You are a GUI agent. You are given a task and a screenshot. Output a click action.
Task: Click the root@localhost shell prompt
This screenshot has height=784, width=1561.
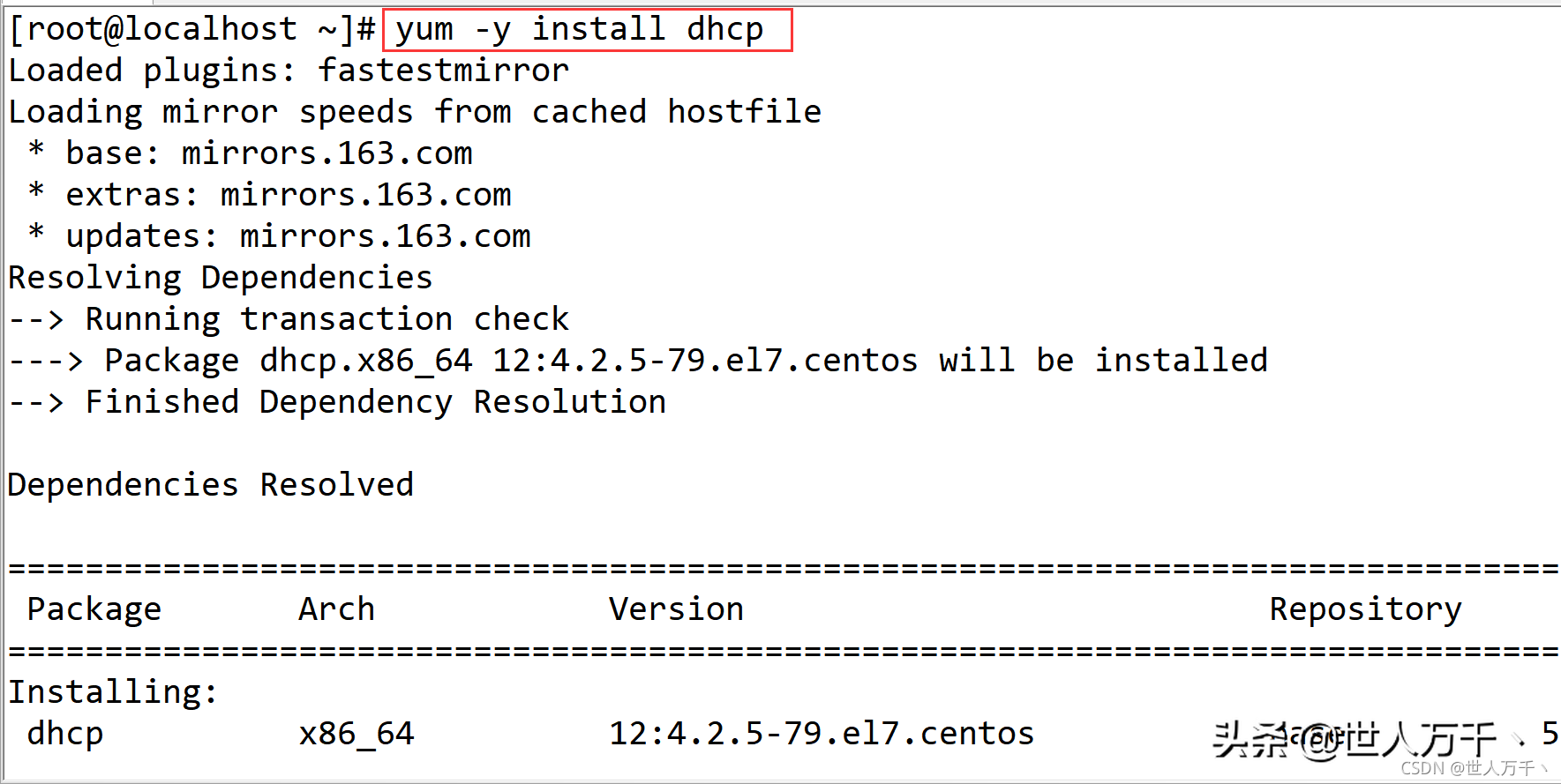[x=192, y=29]
